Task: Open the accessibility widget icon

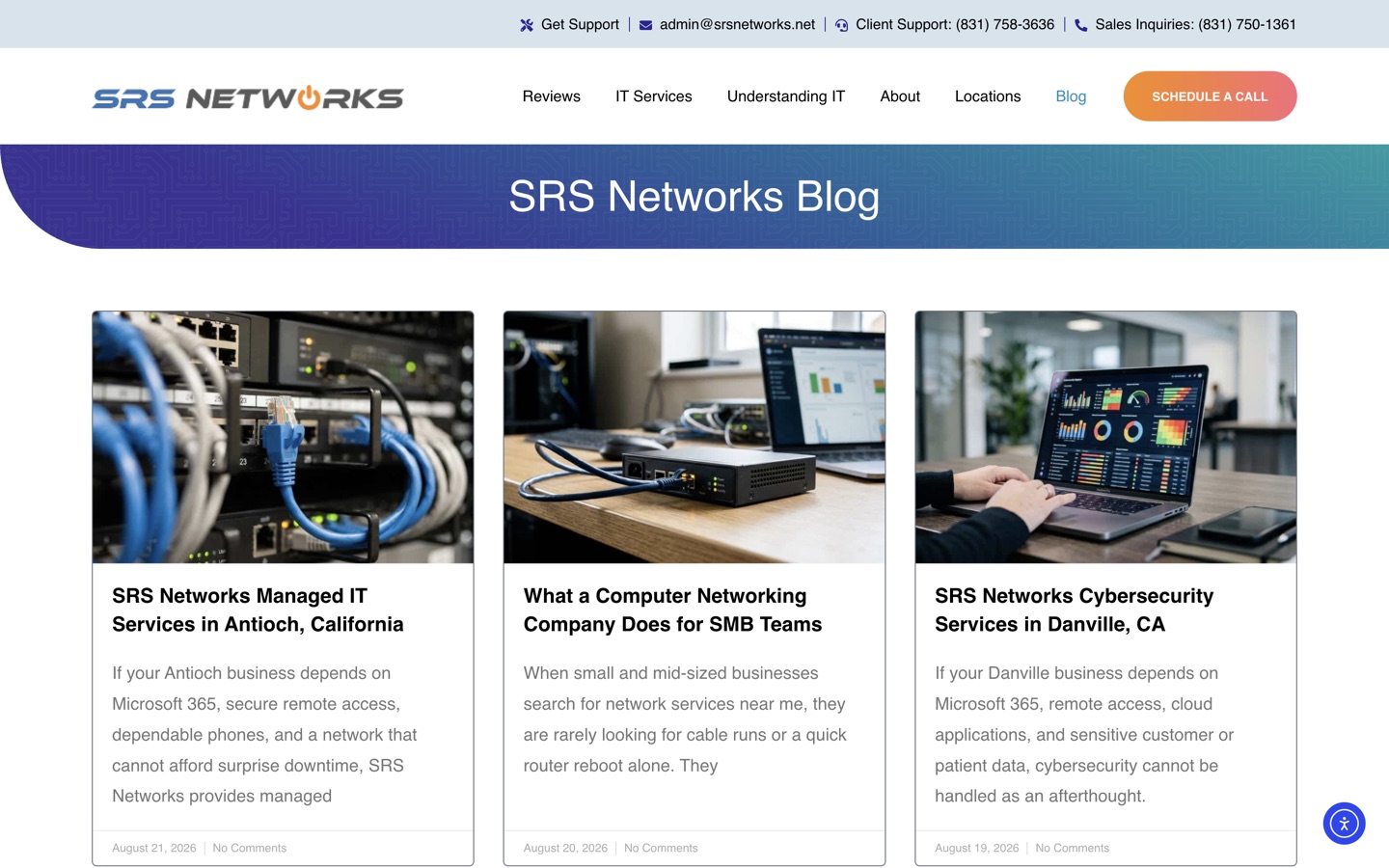Action: click(1344, 824)
